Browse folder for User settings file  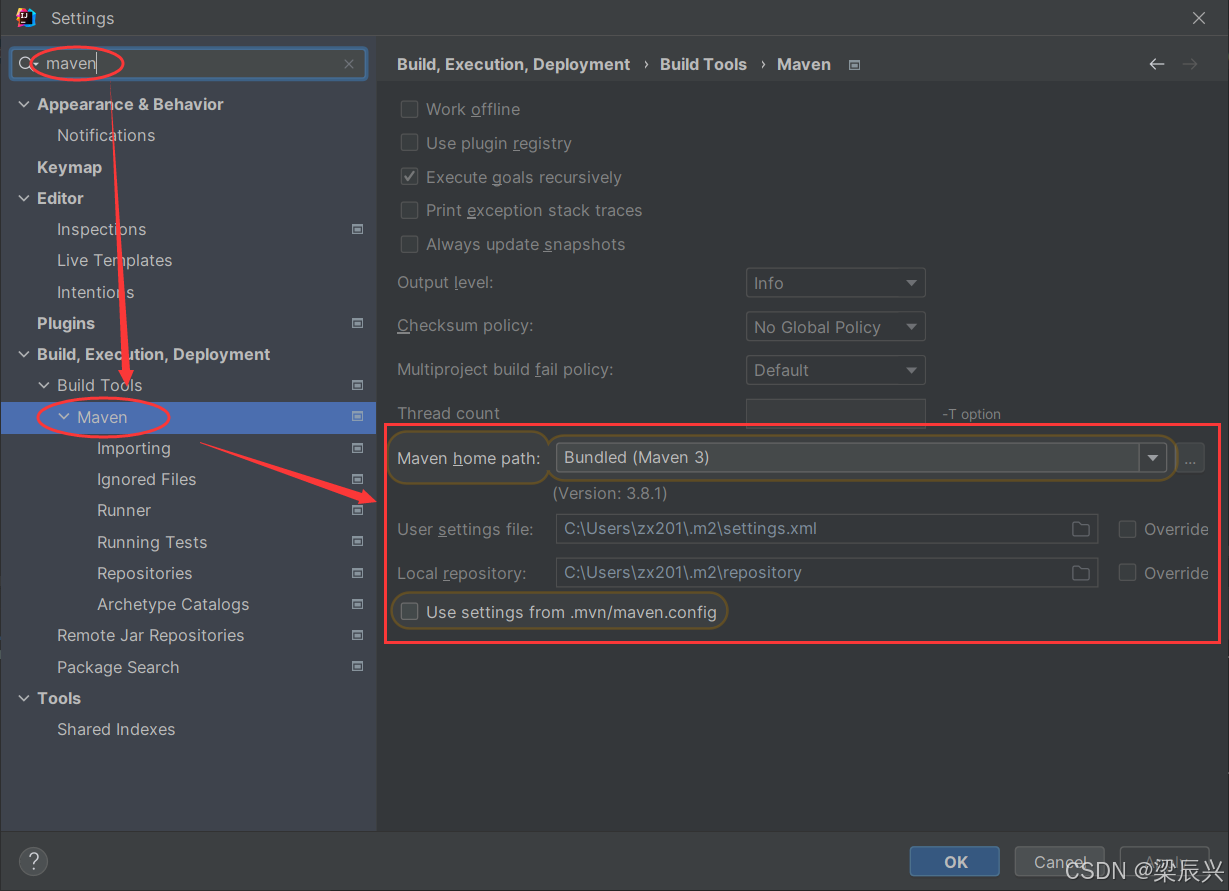[x=1081, y=529]
